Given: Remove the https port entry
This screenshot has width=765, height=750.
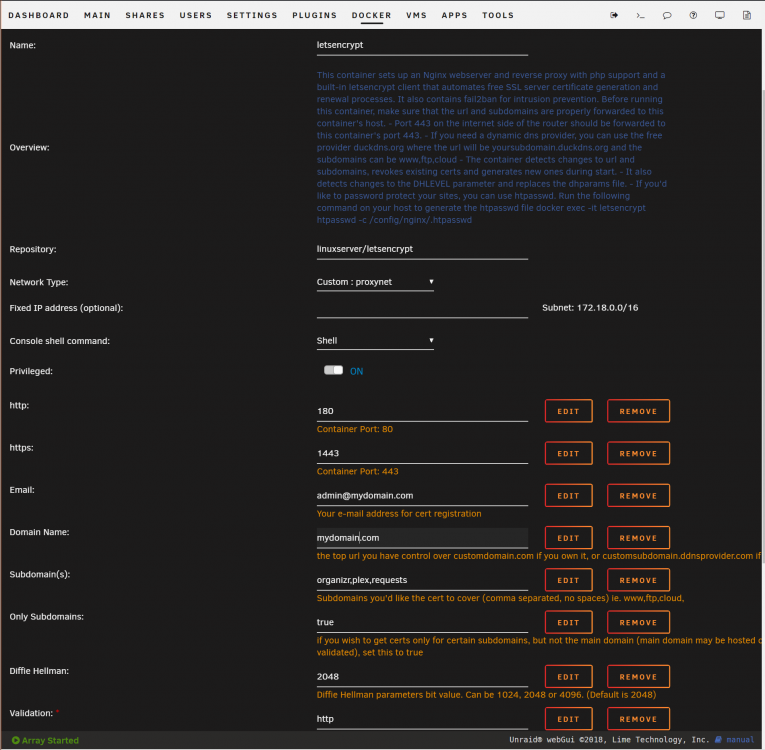Looking at the screenshot, I should (x=638, y=453).
